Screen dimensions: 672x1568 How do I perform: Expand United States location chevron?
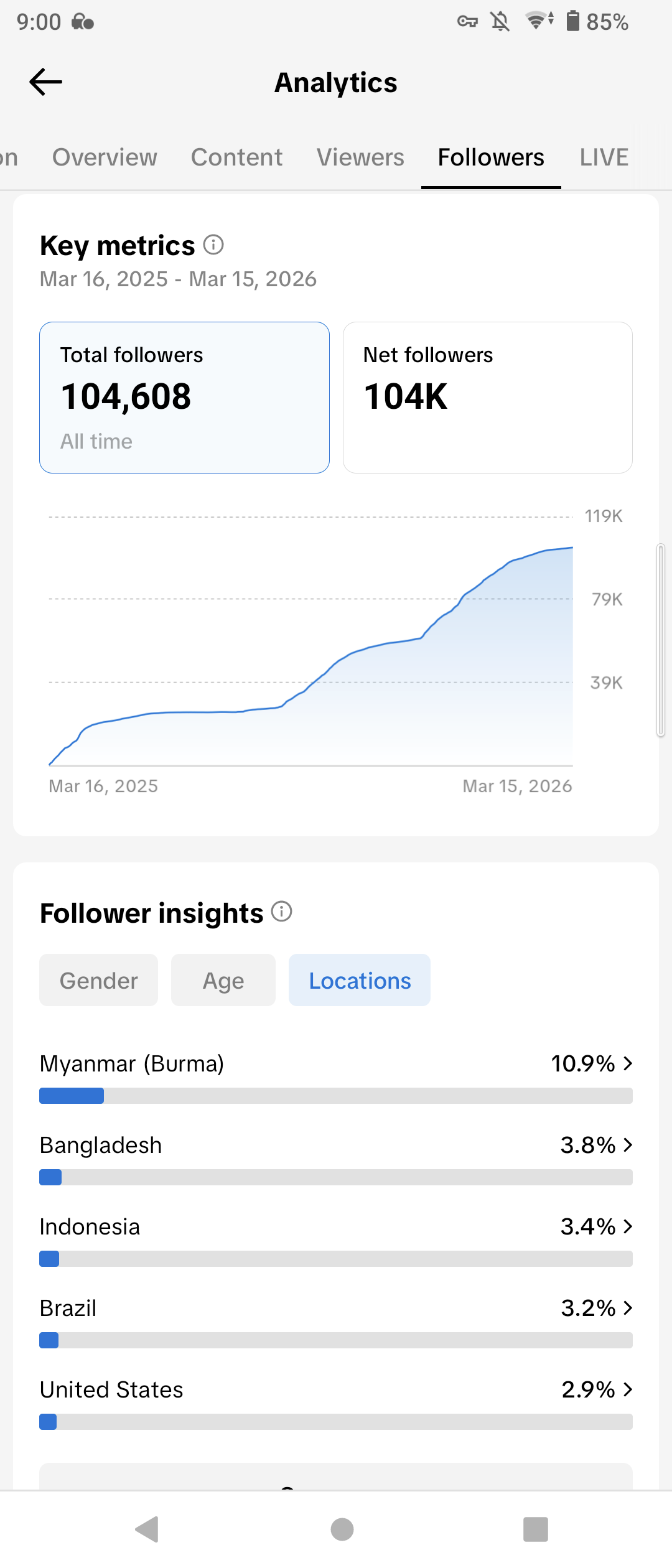pos(628,1389)
